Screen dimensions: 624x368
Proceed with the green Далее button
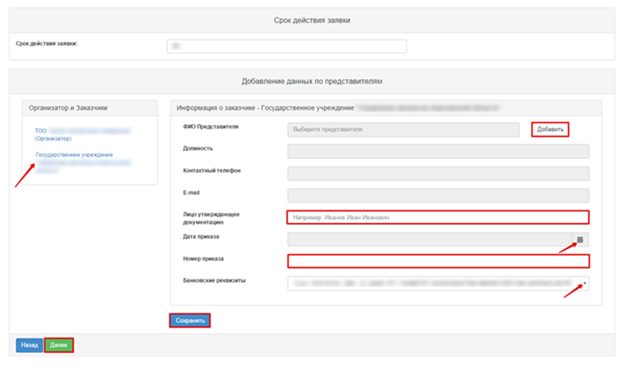58,345
